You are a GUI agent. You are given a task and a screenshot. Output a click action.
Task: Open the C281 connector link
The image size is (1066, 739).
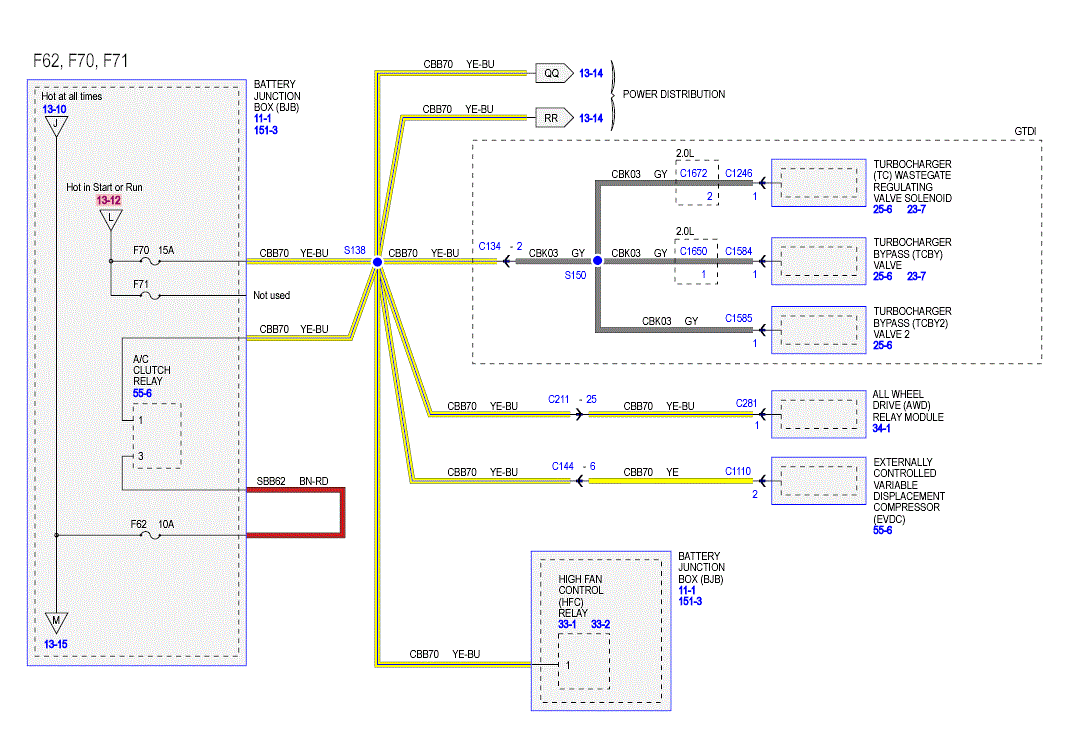[746, 403]
